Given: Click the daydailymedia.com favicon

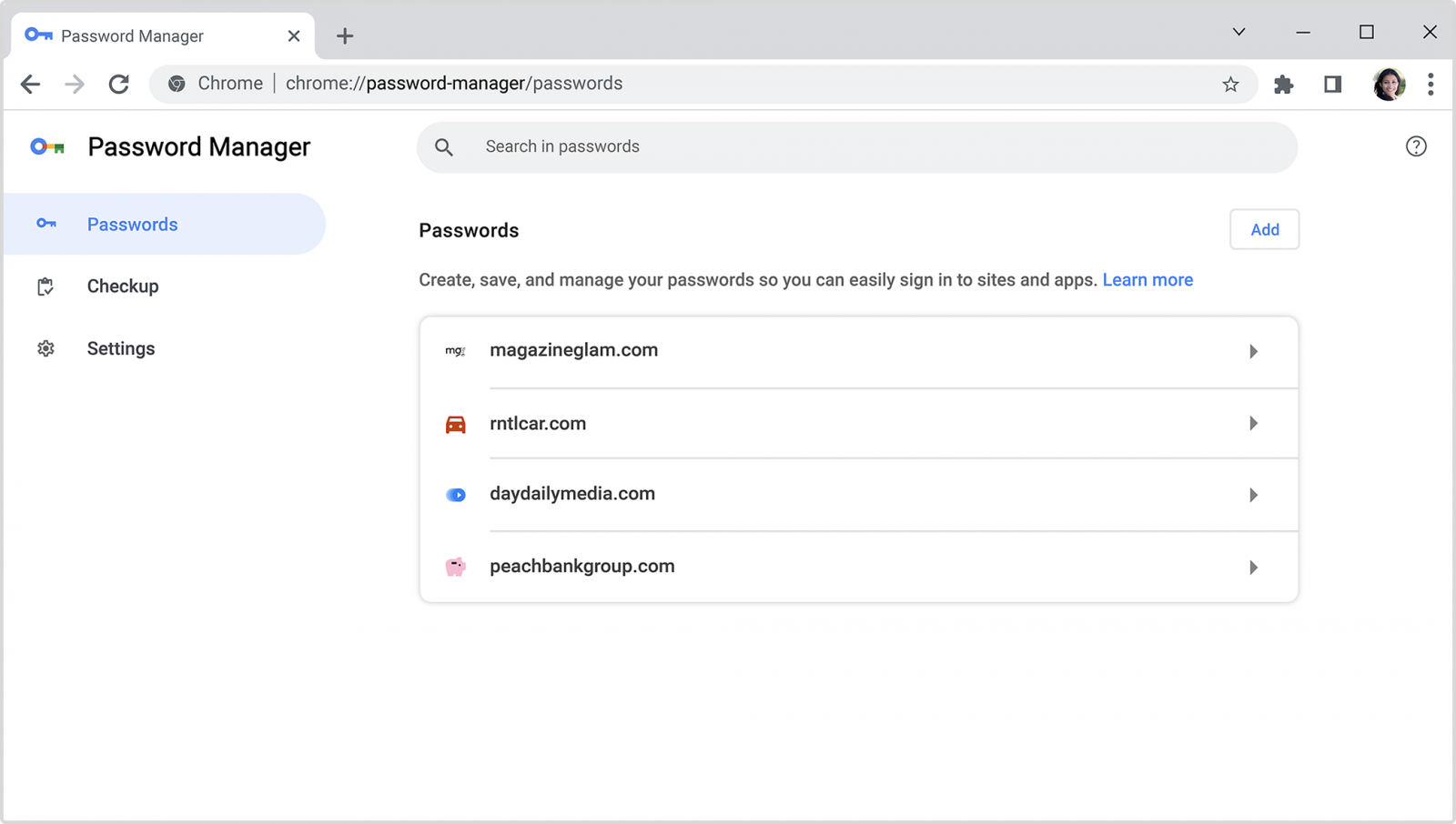Looking at the screenshot, I should pyautogui.click(x=456, y=494).
